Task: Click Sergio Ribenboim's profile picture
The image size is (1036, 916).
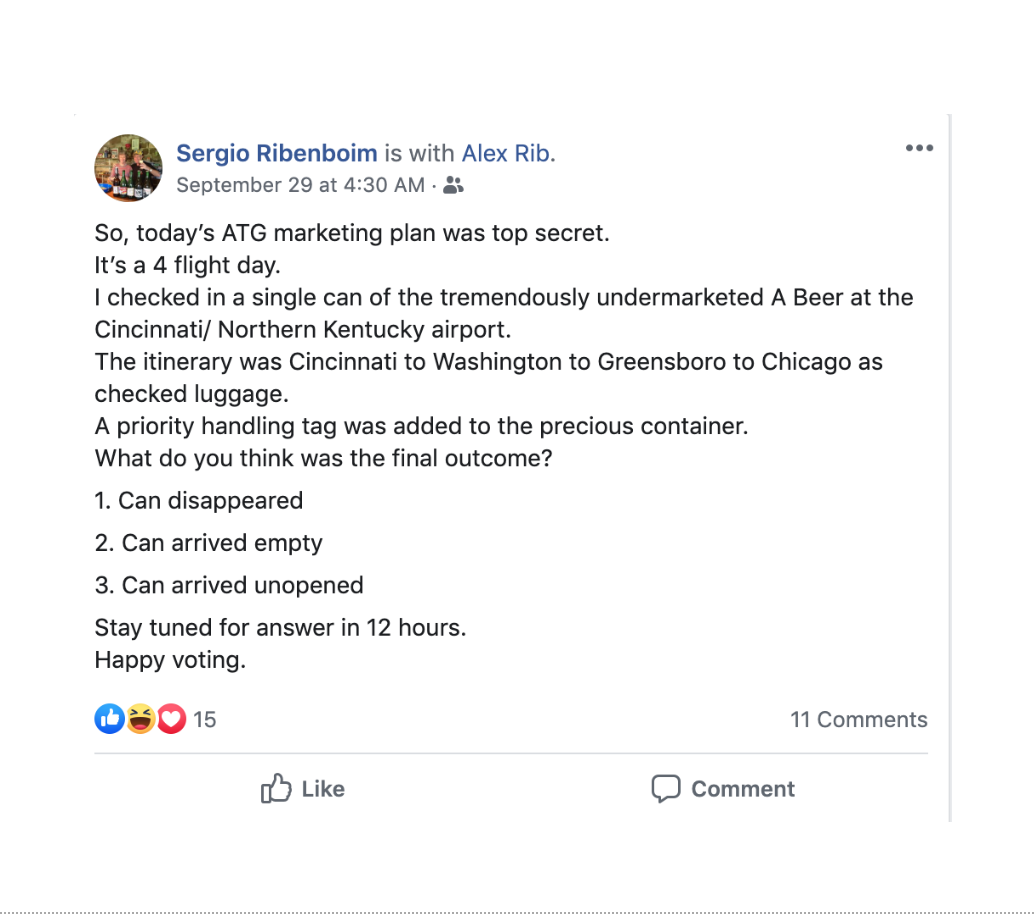Action: tap(128, 168)
